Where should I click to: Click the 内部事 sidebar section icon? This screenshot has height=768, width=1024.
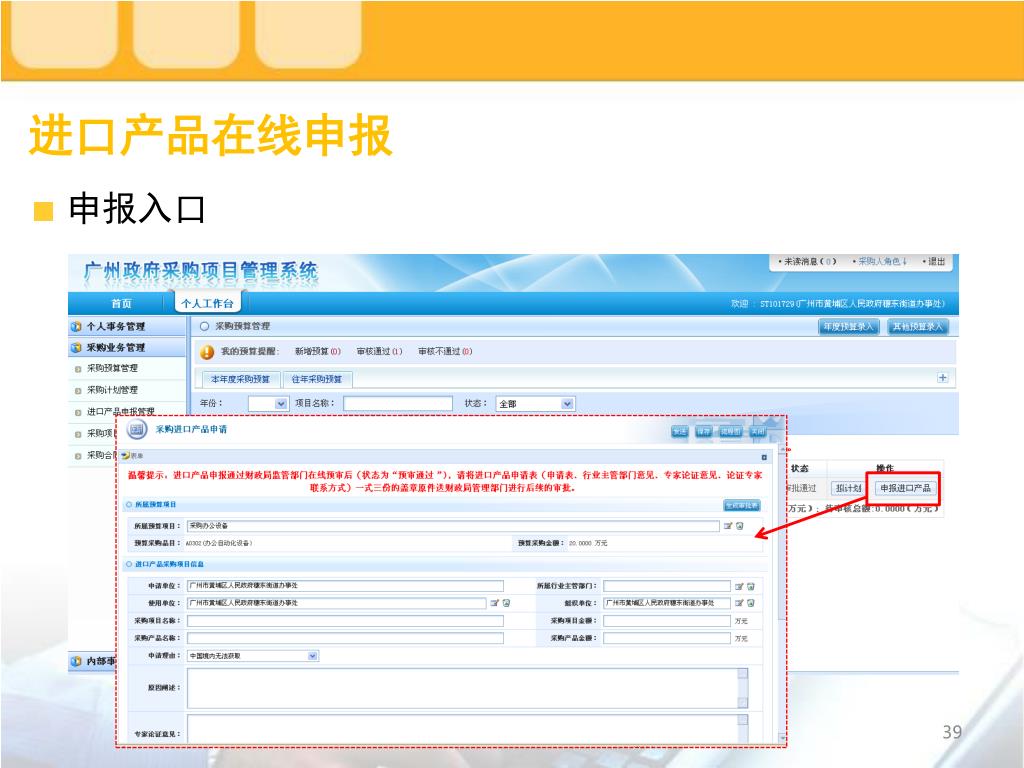tap(76, 662)
